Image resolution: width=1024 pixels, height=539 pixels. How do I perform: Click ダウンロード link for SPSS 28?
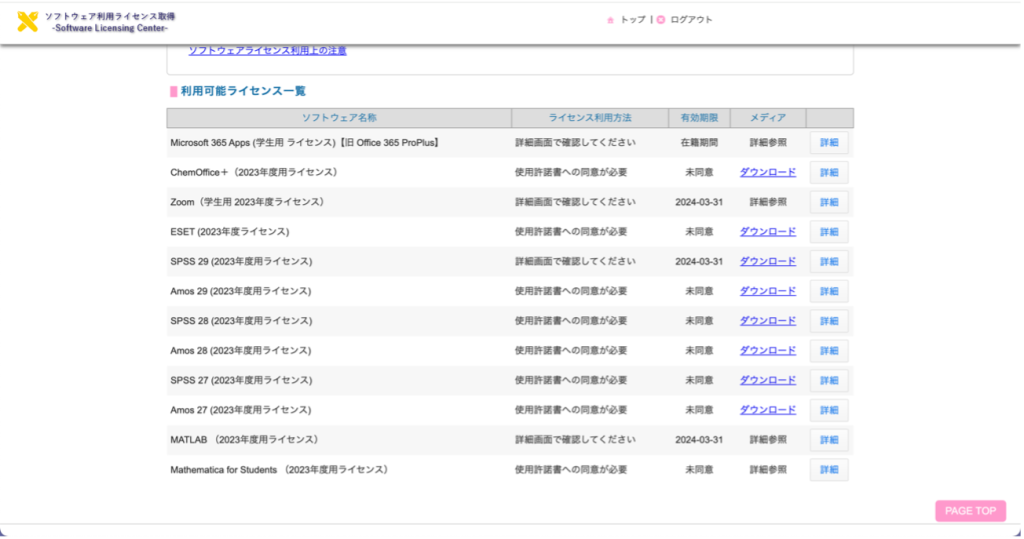767,321
